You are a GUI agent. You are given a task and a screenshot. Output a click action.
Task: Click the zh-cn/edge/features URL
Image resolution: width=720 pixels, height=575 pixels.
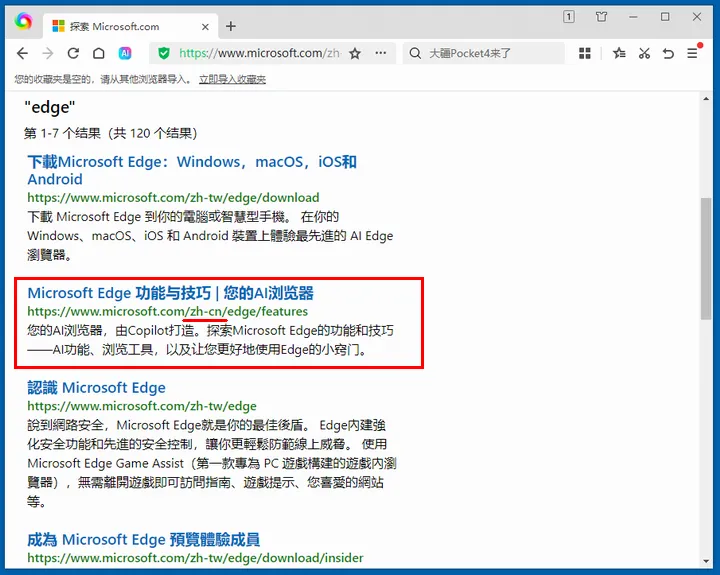(x=168, y=311)
